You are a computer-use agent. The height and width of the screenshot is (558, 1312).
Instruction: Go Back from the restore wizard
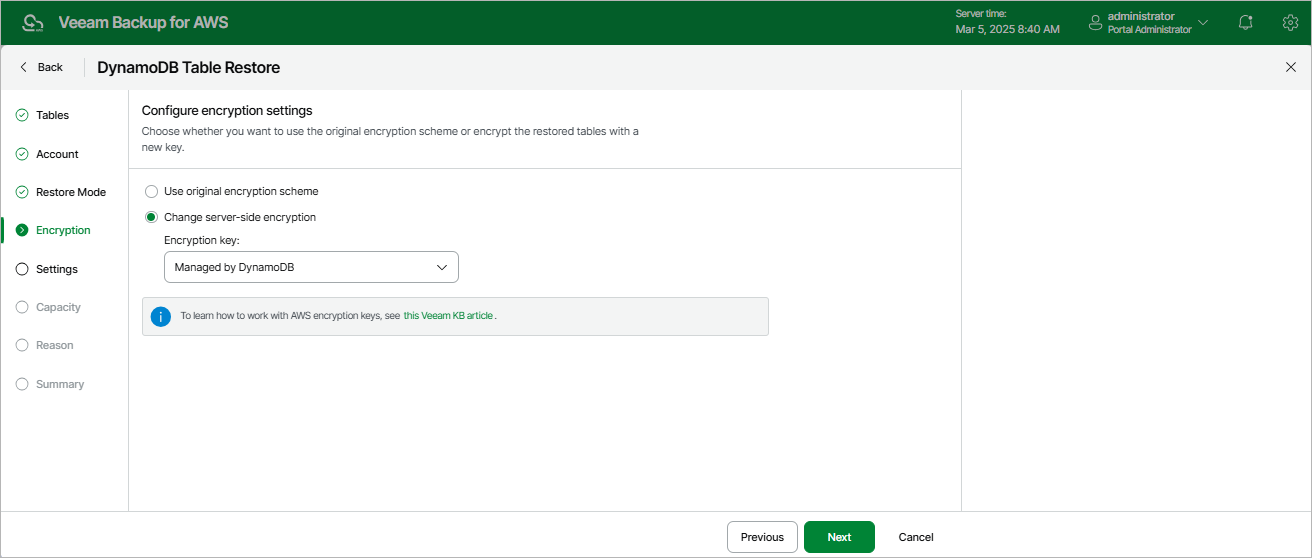pyautogui.click(x=41, y=67)
